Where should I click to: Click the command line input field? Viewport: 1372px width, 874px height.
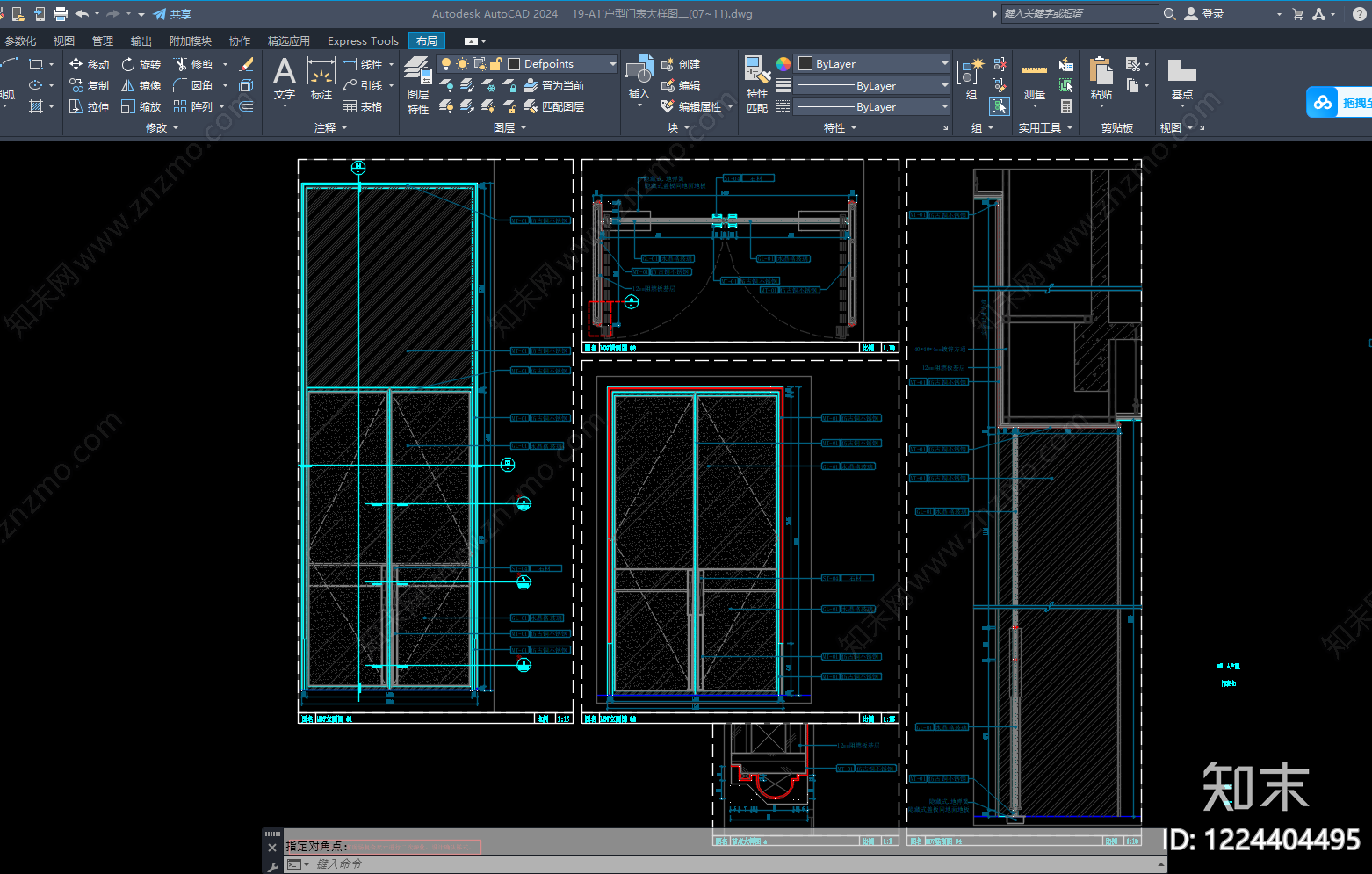[x=733, y=864]
